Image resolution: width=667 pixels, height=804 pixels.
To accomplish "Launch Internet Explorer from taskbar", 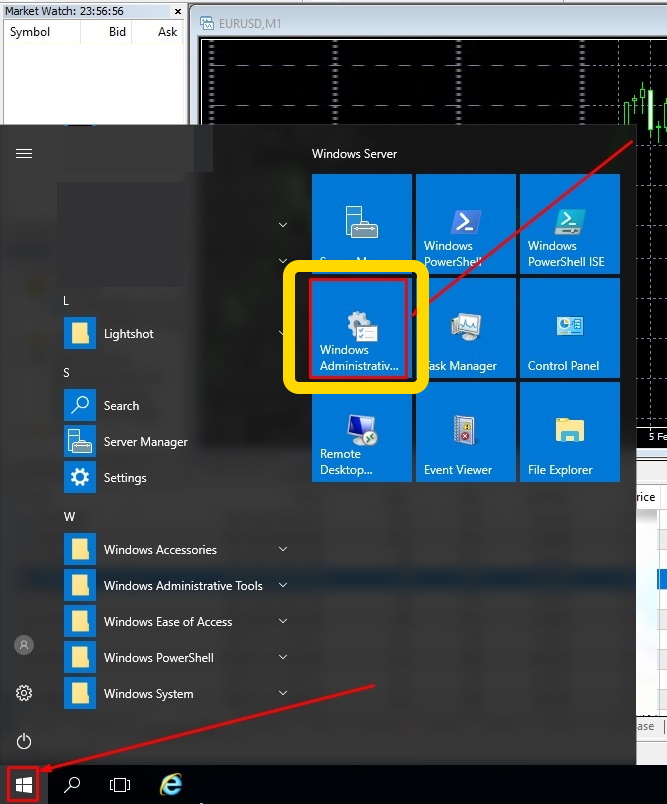I will tap(171, 785).
